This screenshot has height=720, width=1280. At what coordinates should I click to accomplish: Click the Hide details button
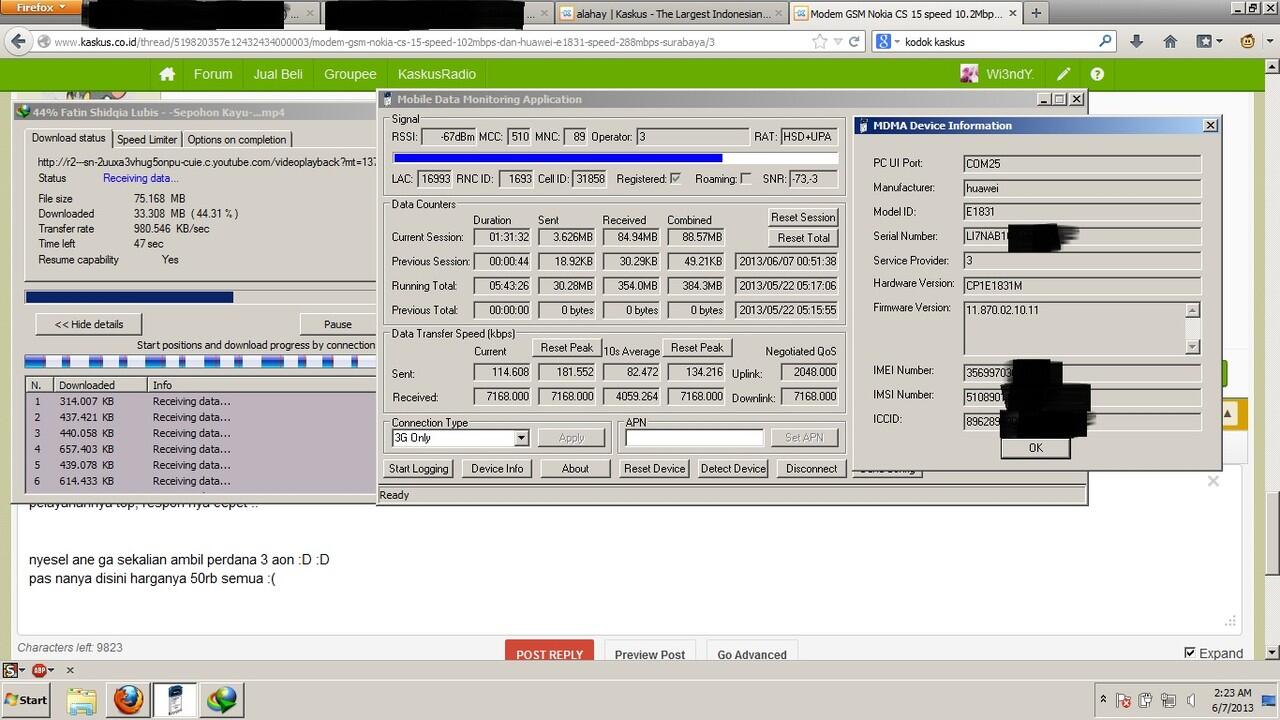click(x=89, y=324)
